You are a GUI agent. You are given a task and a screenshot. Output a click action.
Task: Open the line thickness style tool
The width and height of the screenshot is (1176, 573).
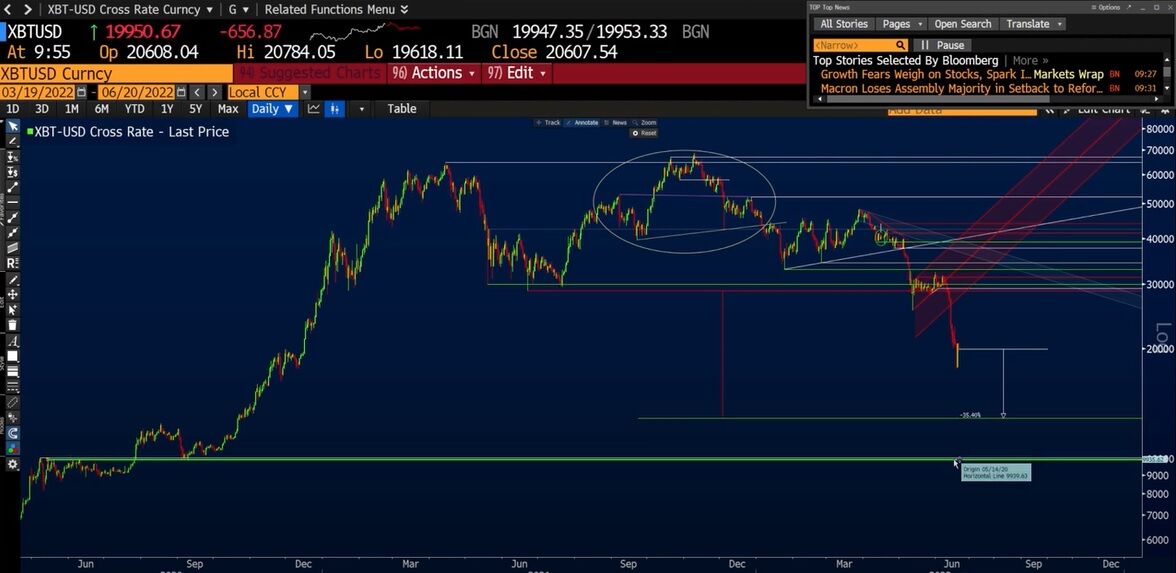[x=13, y=371]
